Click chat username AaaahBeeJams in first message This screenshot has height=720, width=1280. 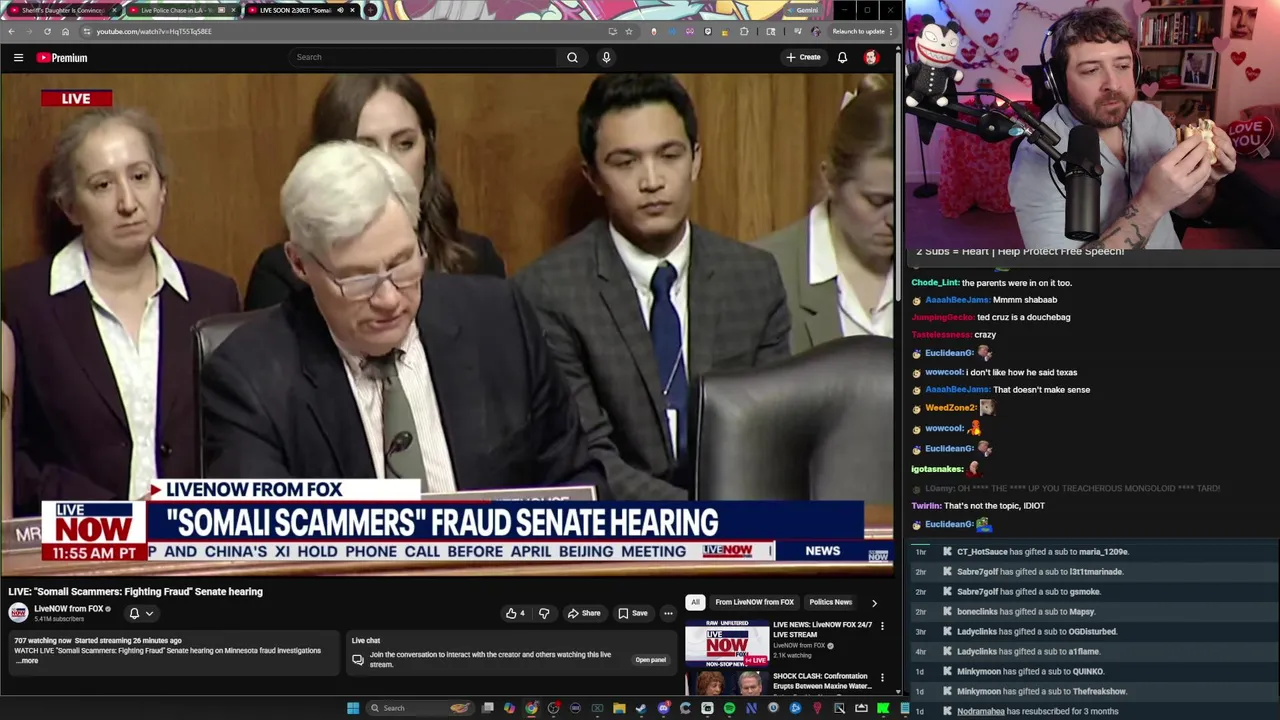(957, 300)
